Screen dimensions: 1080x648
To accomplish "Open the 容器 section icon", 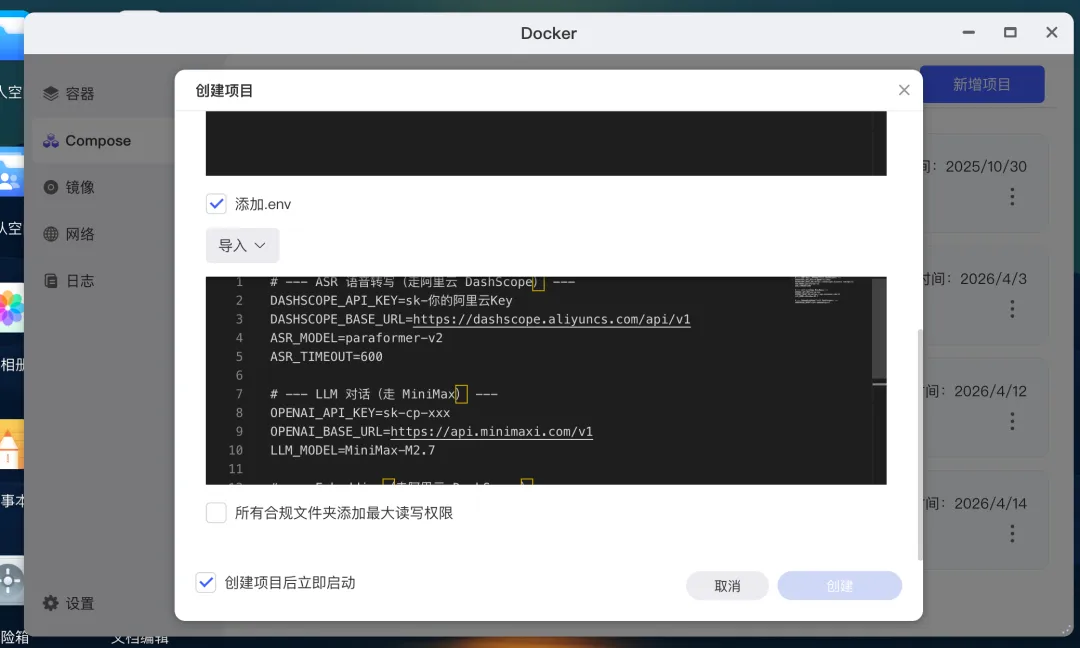I will [x=50, y=94].
